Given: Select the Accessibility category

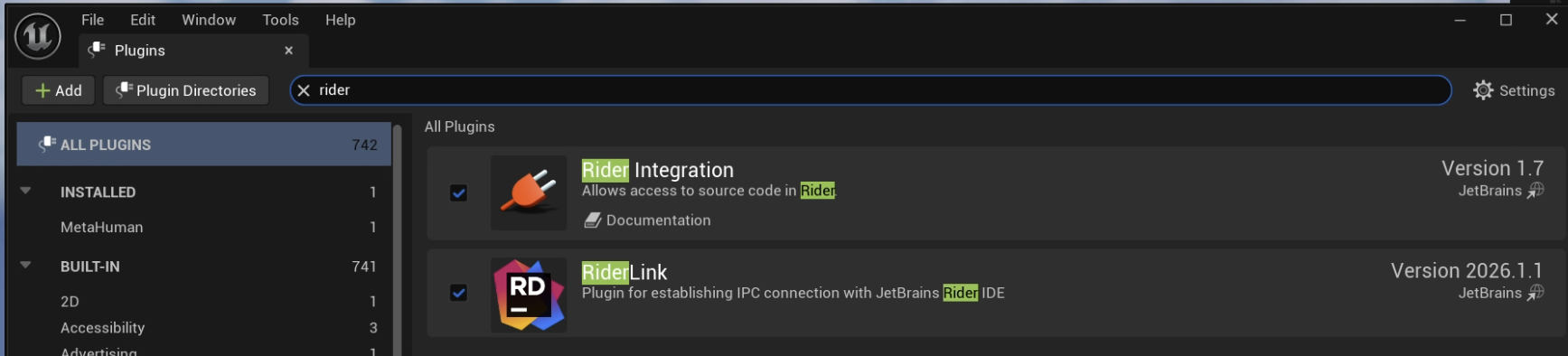Looking at the screenshot, I should point(204,327).
